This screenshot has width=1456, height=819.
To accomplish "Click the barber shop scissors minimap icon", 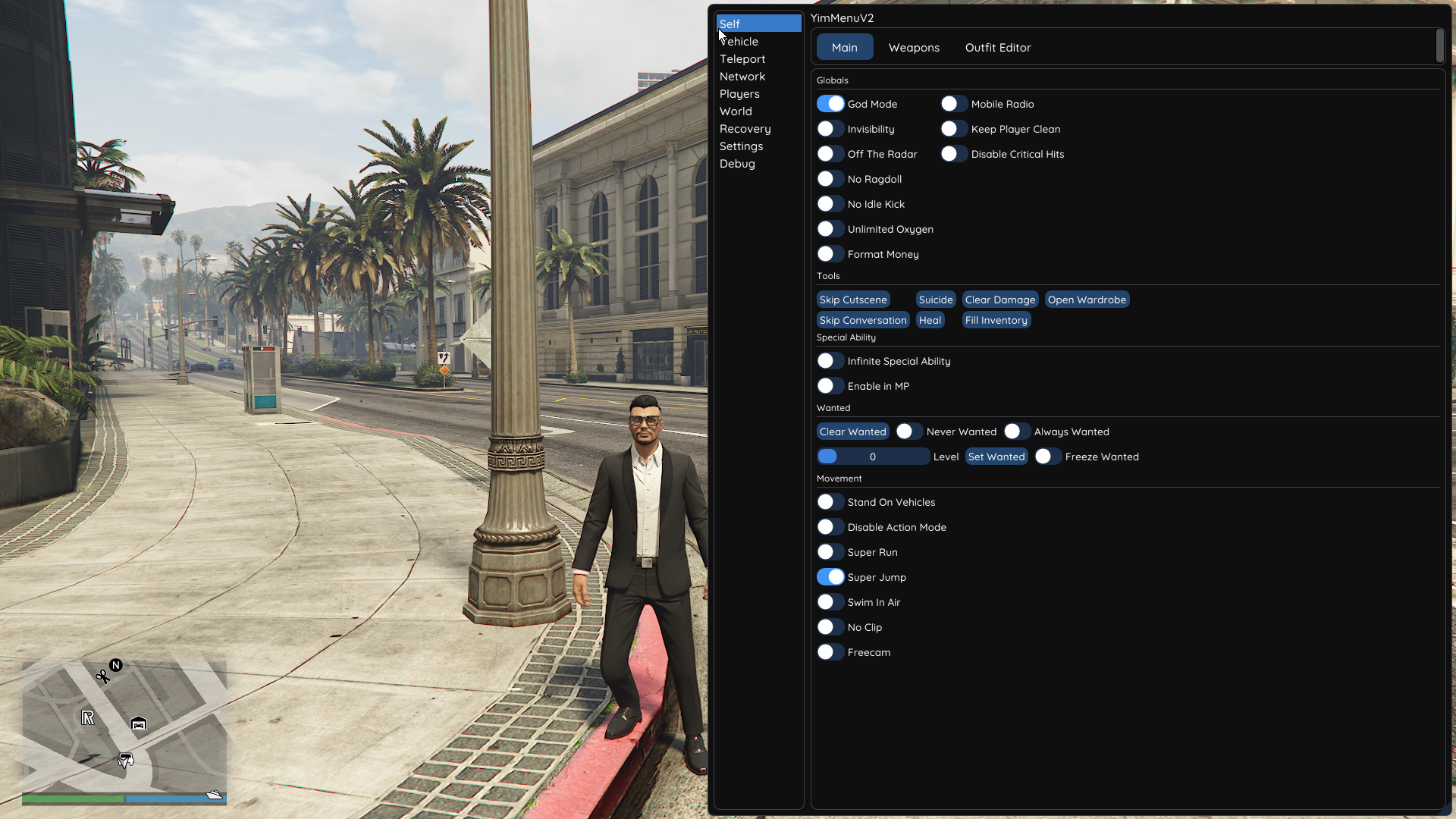I will 102,676.
